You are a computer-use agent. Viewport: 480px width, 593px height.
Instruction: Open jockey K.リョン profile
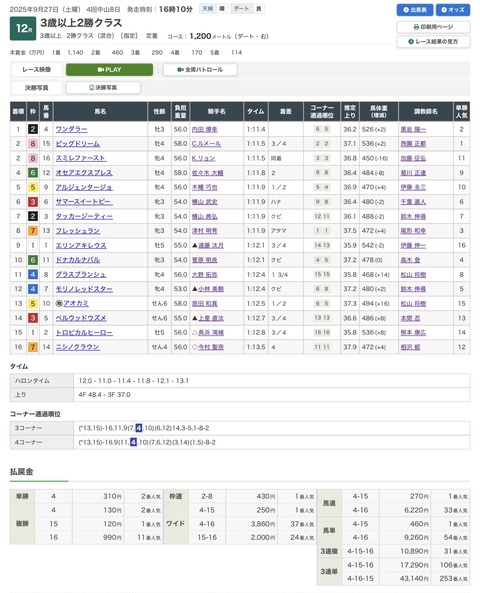coord(203,158)
